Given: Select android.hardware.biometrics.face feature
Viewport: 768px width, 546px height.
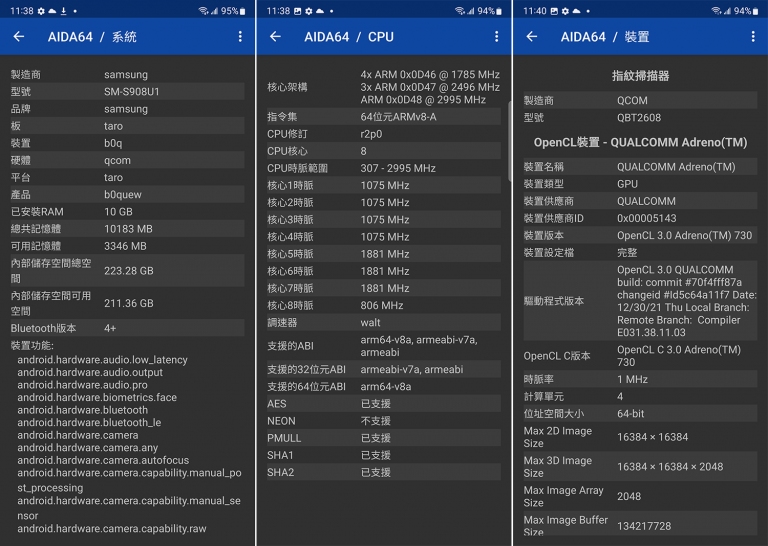Looking at the screenshot, I should (97, 397).
